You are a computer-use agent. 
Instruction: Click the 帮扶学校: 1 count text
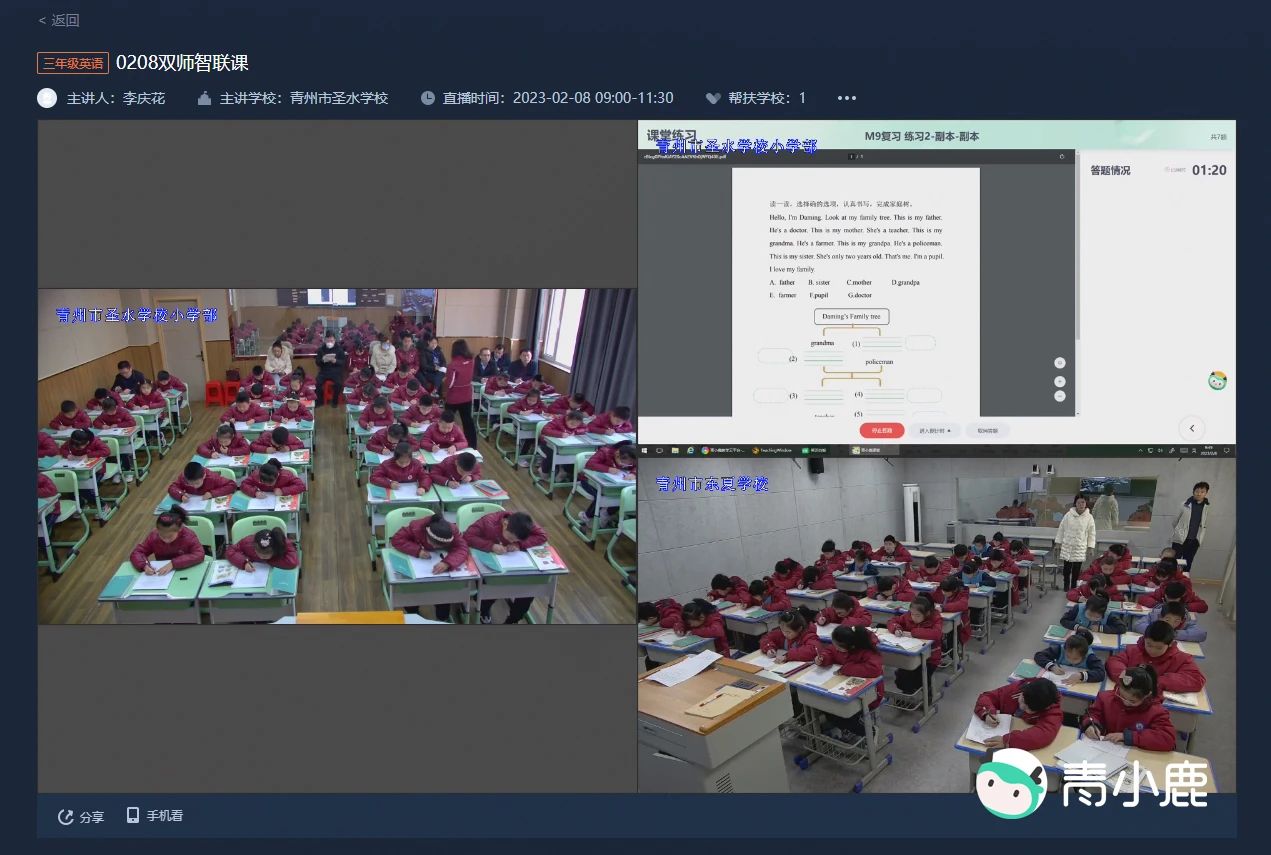click(767, 98)
